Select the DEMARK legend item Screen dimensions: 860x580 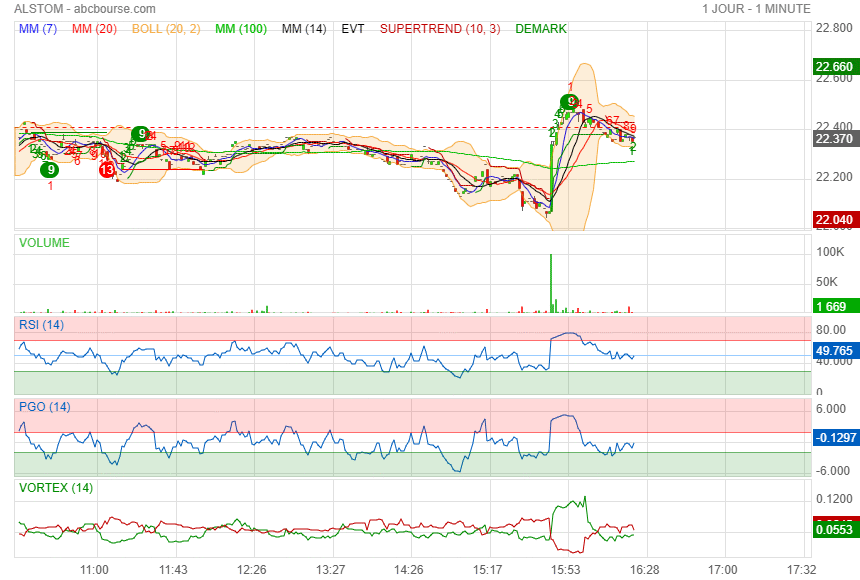541,29
